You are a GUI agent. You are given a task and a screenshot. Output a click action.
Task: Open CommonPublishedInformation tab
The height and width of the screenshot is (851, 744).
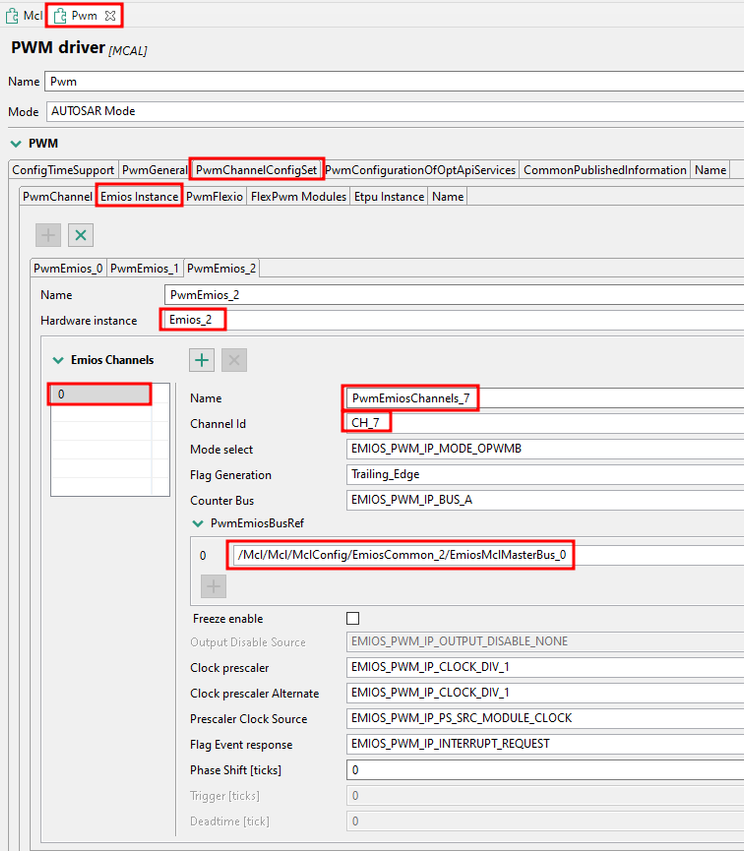(605, 170)
